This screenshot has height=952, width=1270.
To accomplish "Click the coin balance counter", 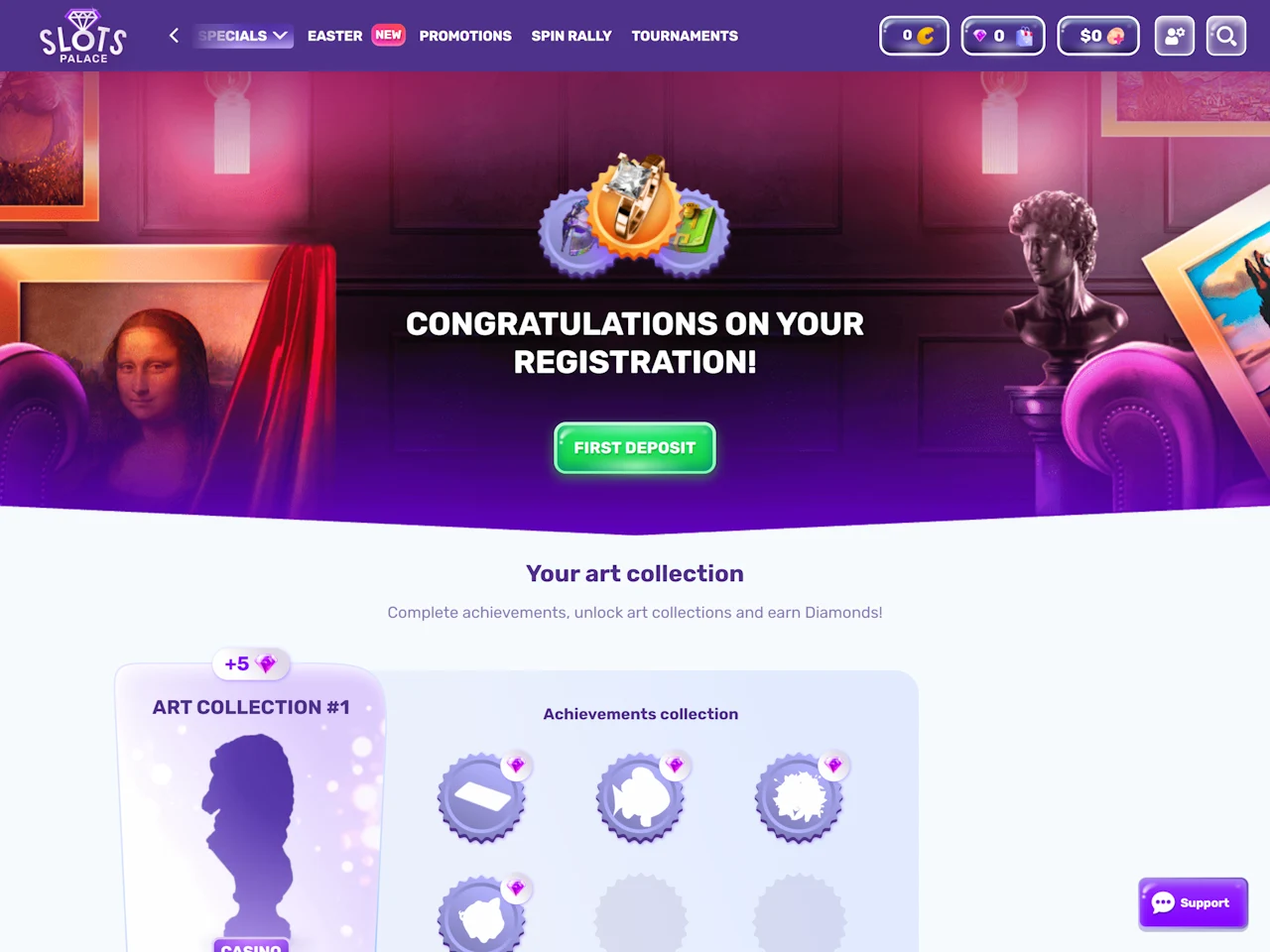I will click(914, 36).
